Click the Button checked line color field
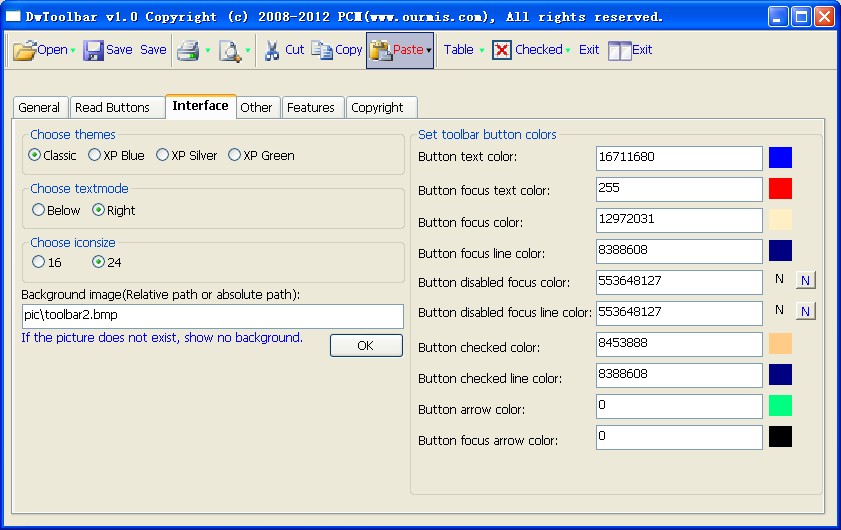The height and width of the screenshot is (530, 841). pyautogui.click(x=679, y=376)
